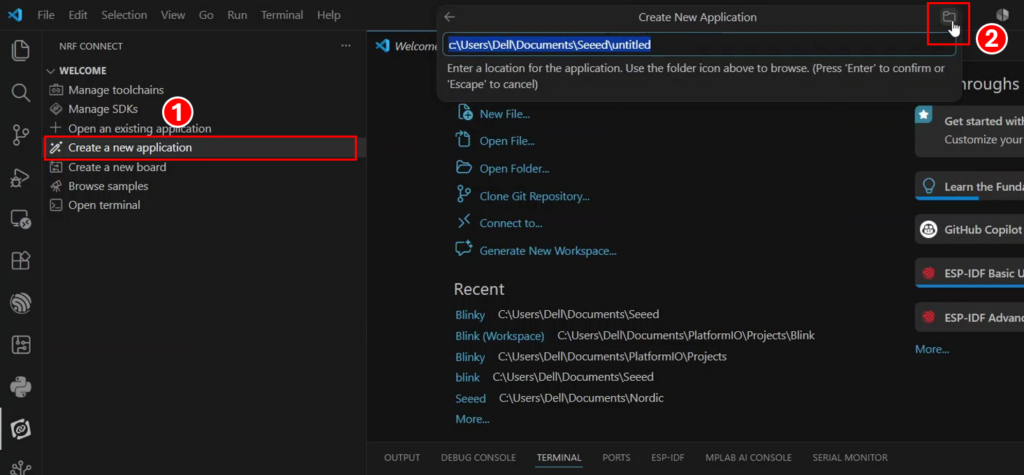Viewport: 1024px width, 475px height.
Task: Switch to the OUTPUT panel tab
Action: 402,458
